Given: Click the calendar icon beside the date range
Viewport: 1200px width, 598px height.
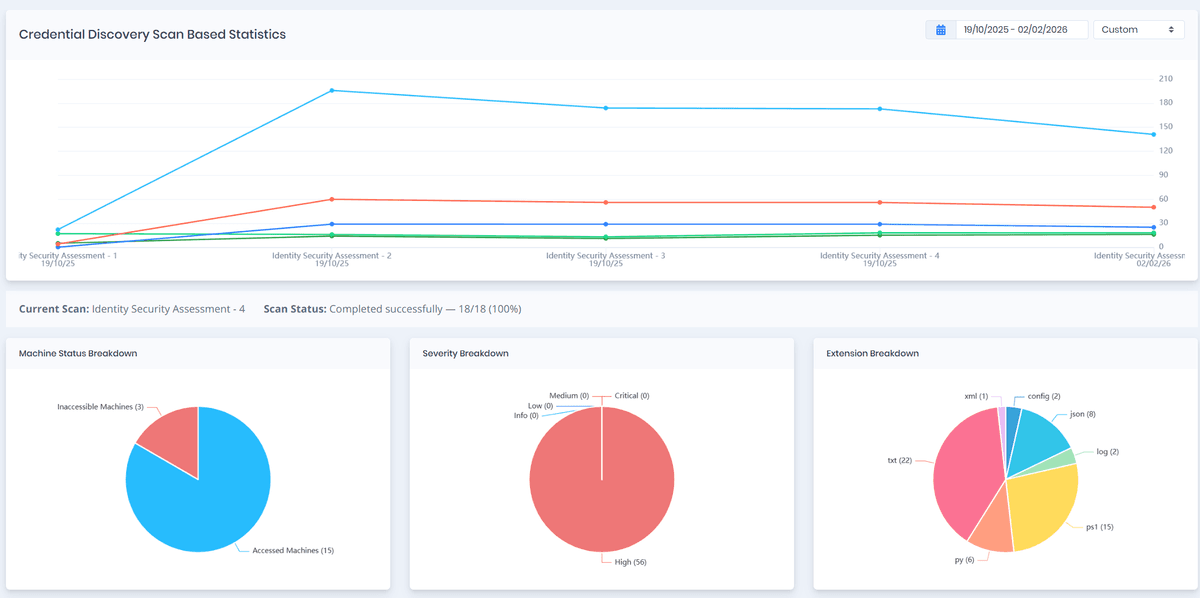Looking at the screenshot, I should tap(940, 30).
